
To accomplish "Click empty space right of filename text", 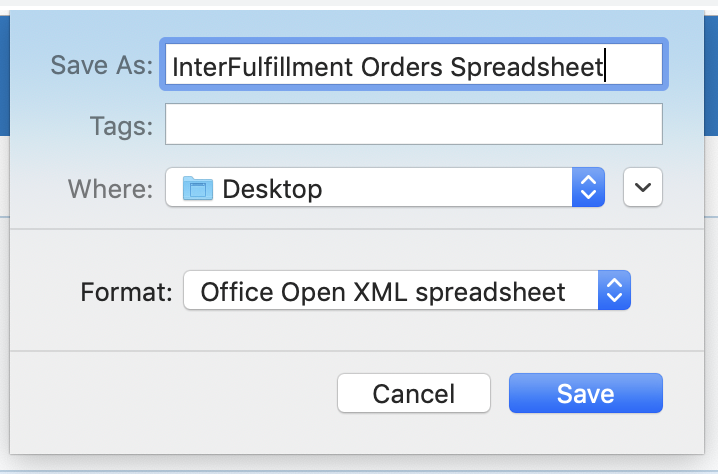I will click(x=634, y=64).
